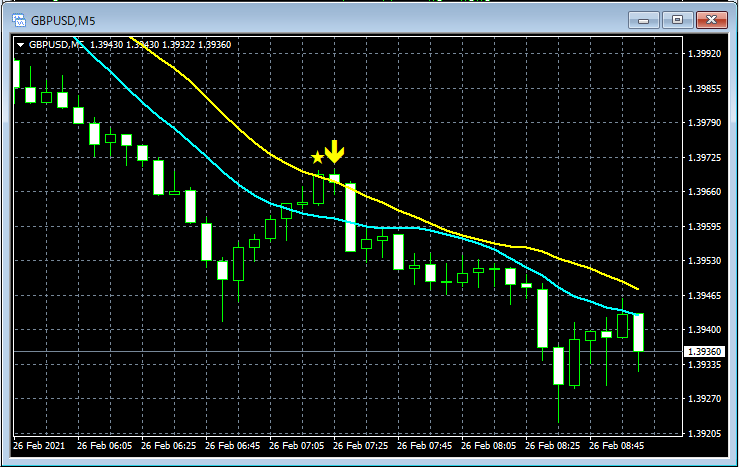Click the price scale value 1.39725
This screenshot has height=467, width=740.
coord(705,158)
